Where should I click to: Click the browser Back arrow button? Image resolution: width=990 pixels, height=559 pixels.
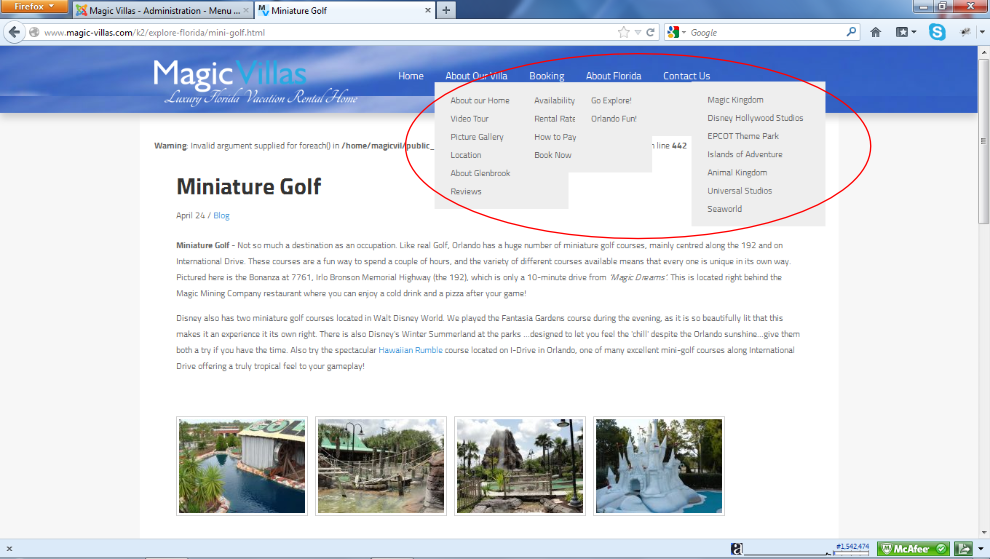14,32
